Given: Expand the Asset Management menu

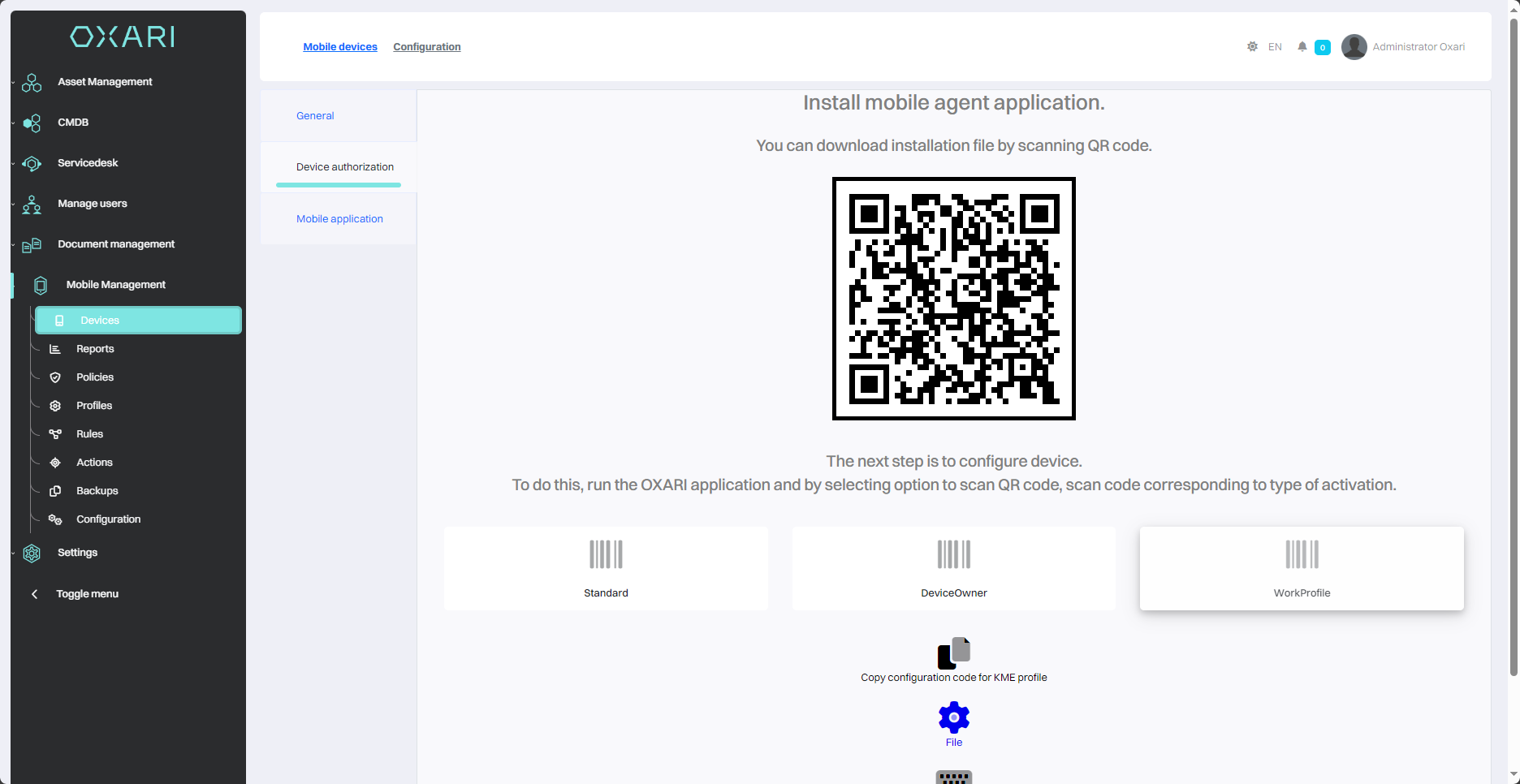Looking at the screenshot, I should (x=105, y=82).
